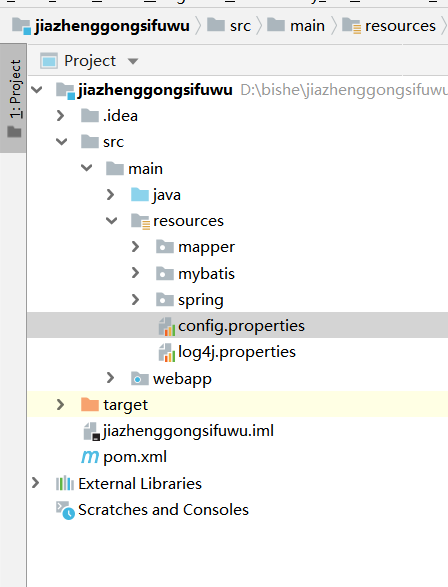Click the External Libraries icon

[65, 483]
